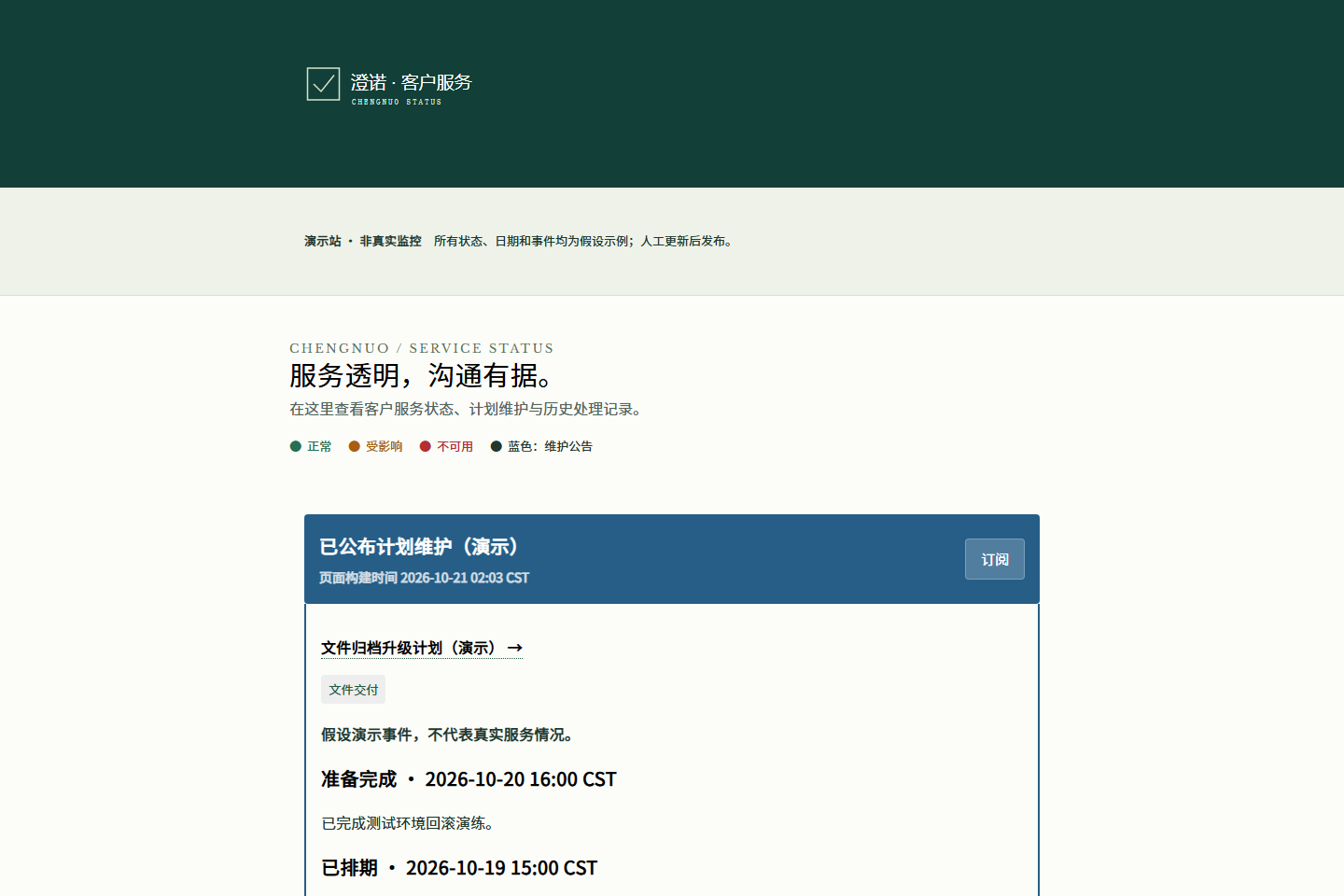
Task: Click the dark 维护公告 legend dot
Action: [x=497, y=446]
